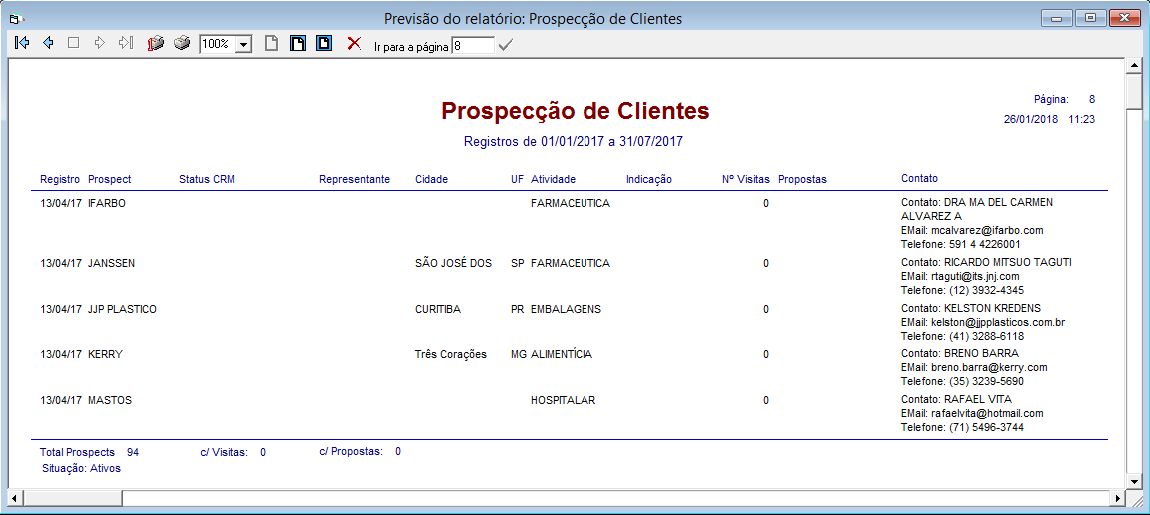Image resolution: width=1150 pixels, height=515 pixels.
Task: Maximize the report preview window
Action: click(1090, 17)
